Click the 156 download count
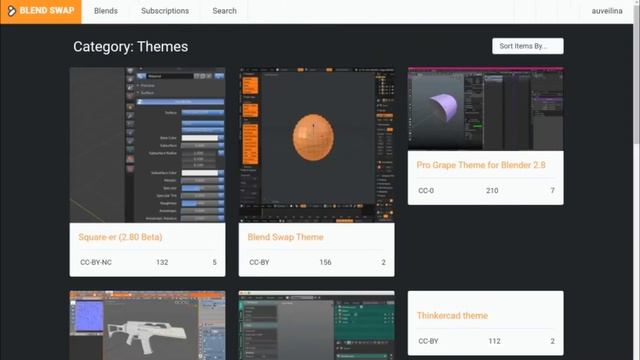The width and height of the screenshot is (640, 360). (x=325, y=262)
